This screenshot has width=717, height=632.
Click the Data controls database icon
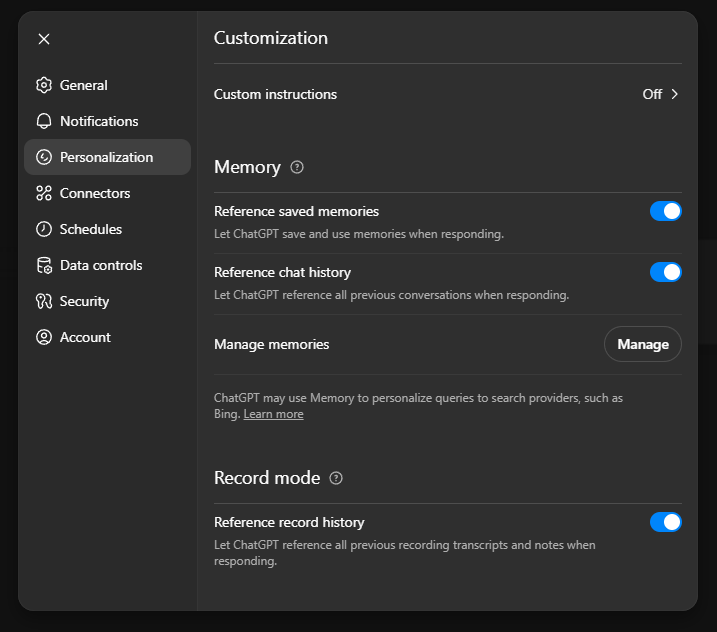click(x=43, y=265)
